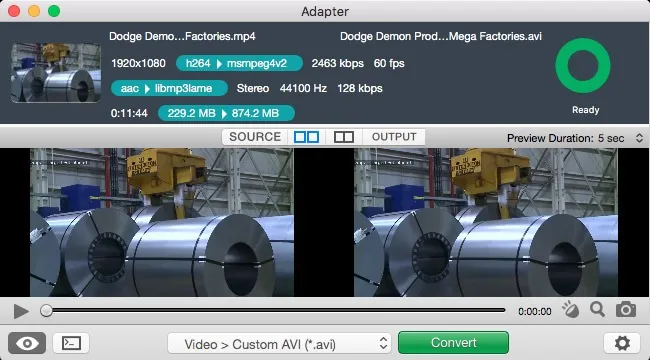Close the Adapter window with red button

click(x=14, y=11)
